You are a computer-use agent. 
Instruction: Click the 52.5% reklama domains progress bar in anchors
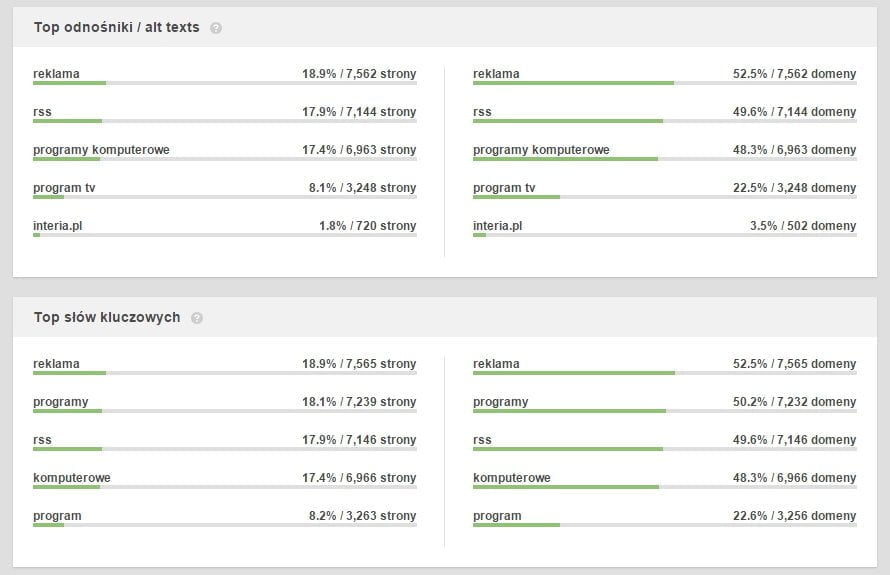click(573, 83)
